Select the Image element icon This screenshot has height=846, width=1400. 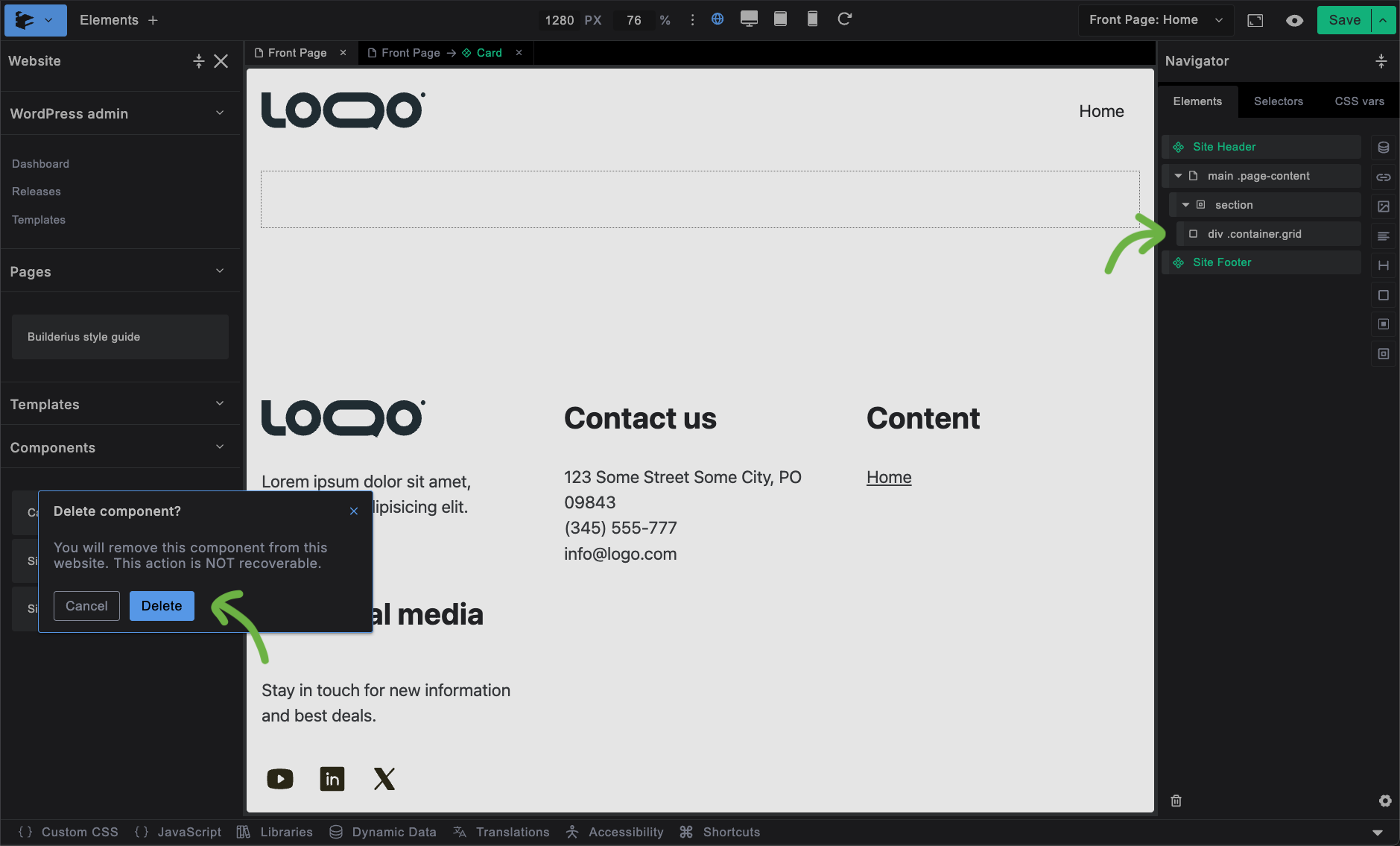[x=1384, y=206]
